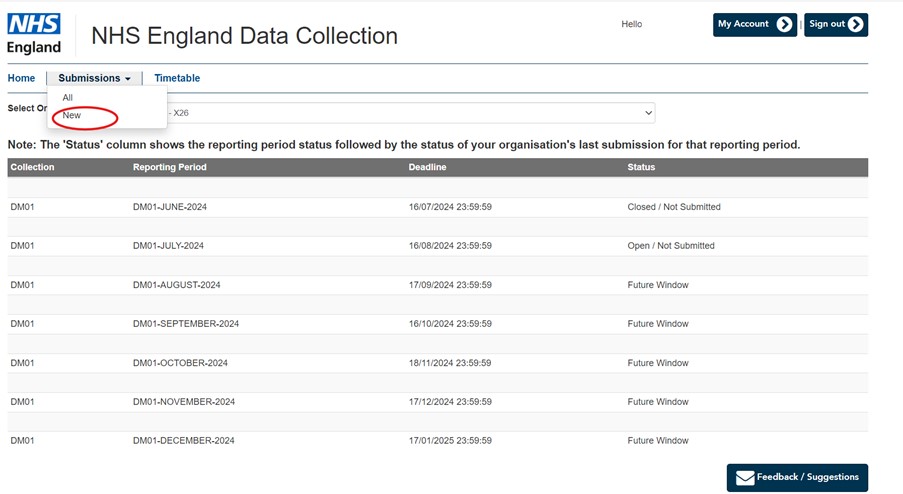This screenshot has height=494, width=903.
Task: Click the Hello greeting text
Action: click(x=632, y=24)
